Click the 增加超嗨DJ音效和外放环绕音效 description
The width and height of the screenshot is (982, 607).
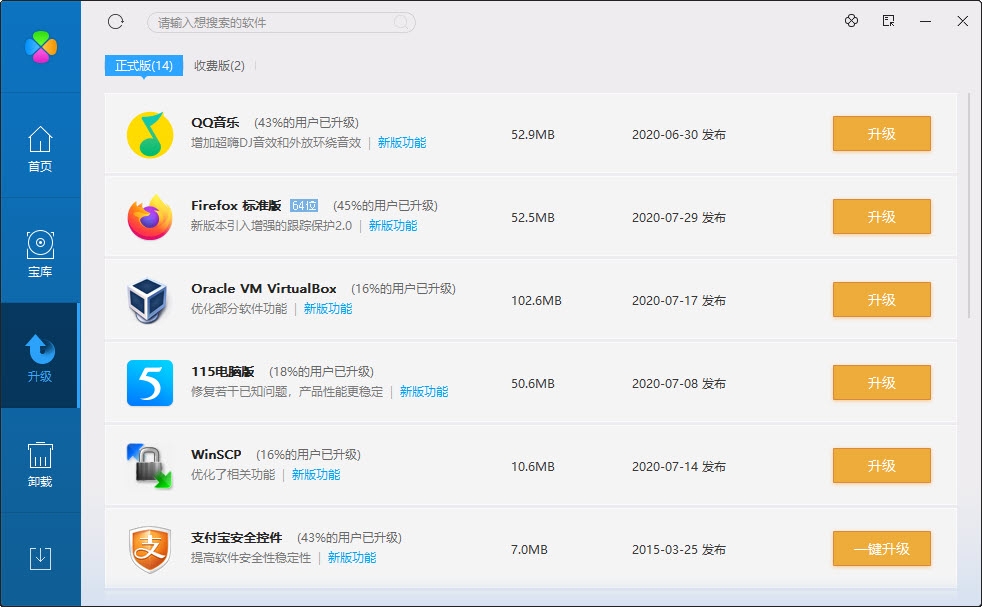(x=276, y=143)
